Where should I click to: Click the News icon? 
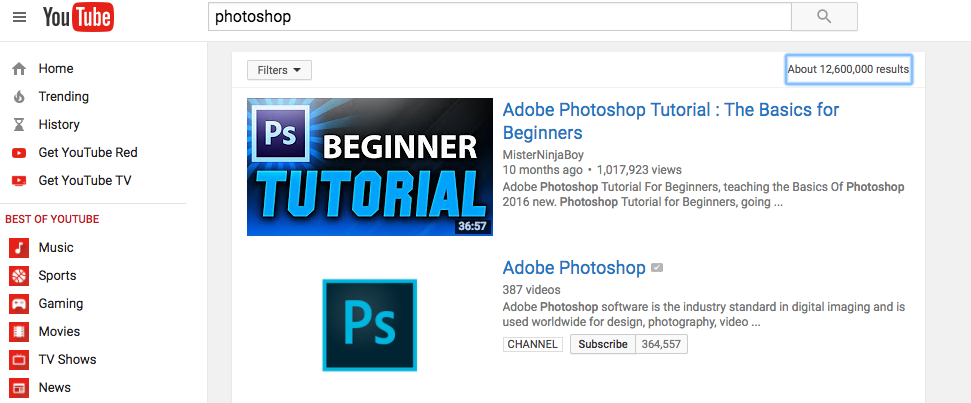pos(19,388)
